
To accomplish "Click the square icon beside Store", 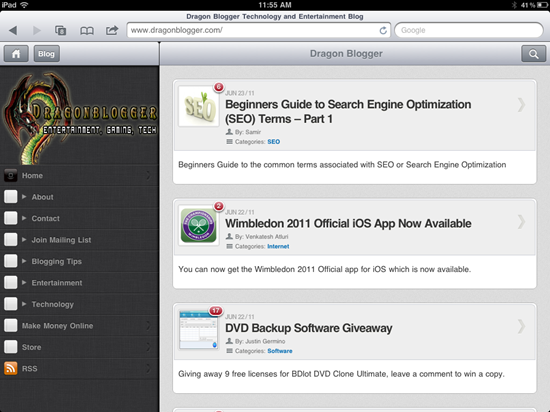I will point(11,347).
